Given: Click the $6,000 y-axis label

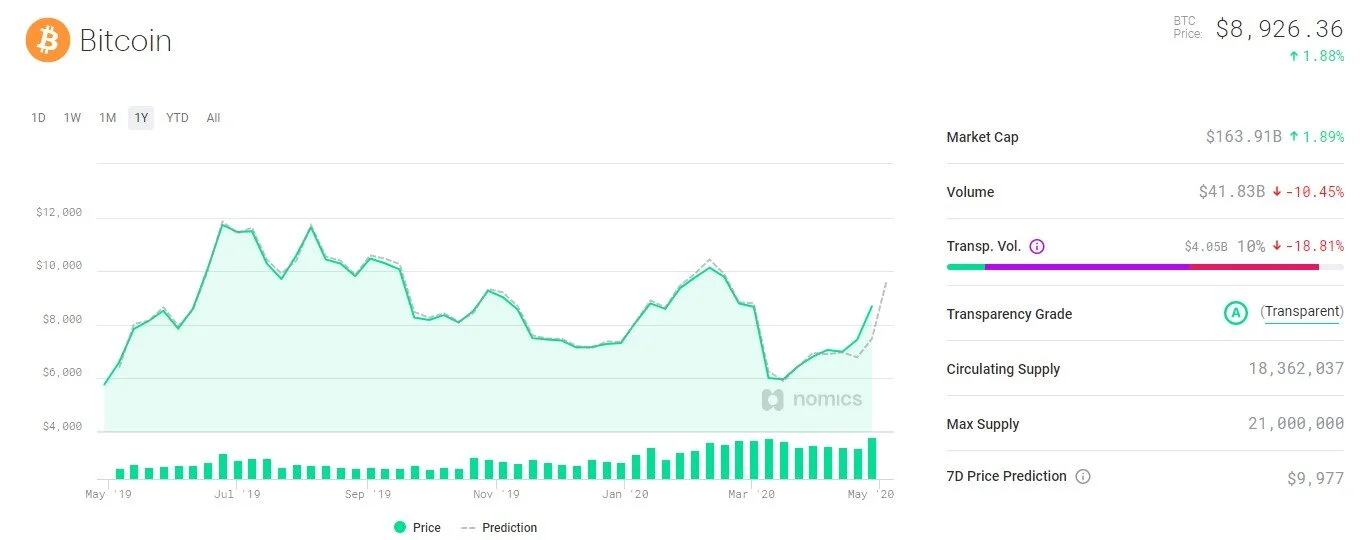Looking at the screenshot, I should pos(62,372).
